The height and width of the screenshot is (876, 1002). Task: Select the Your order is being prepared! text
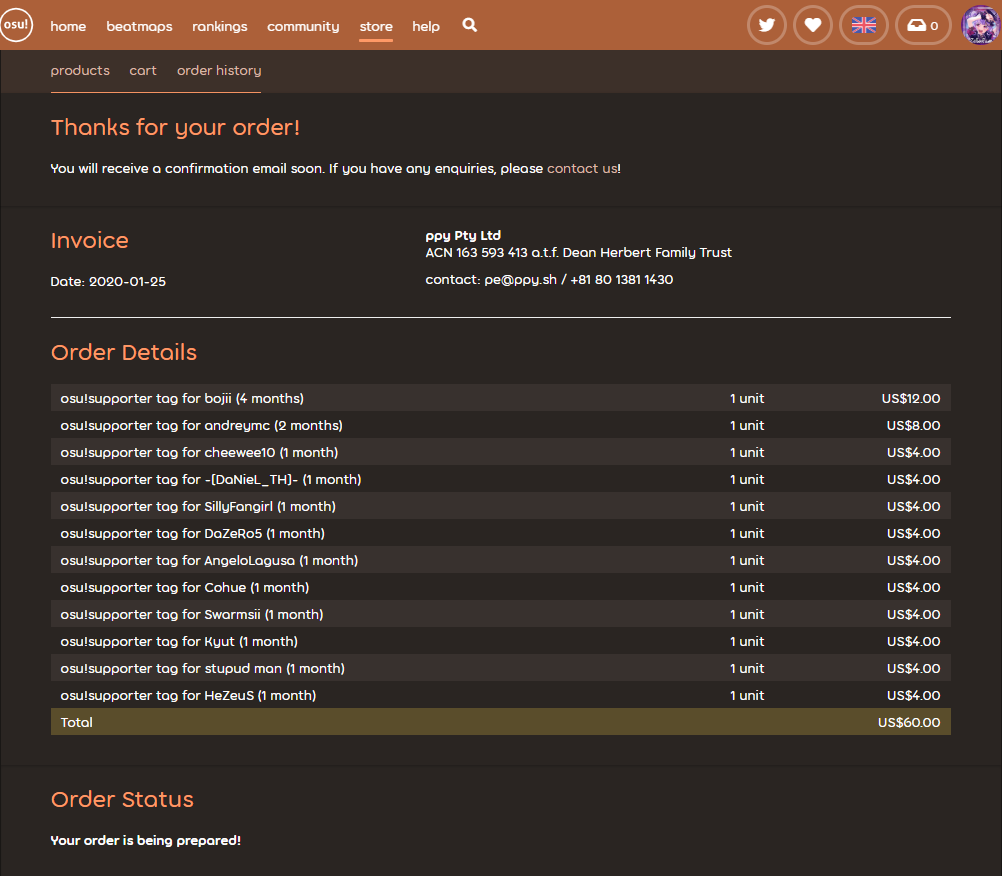146,841
